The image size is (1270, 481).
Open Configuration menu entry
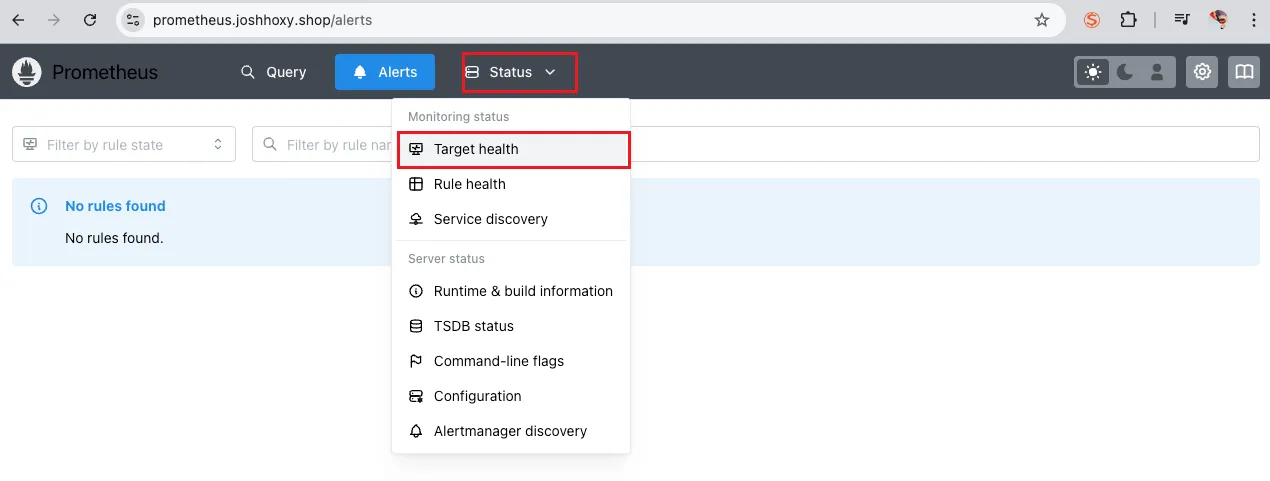point(511,396)
